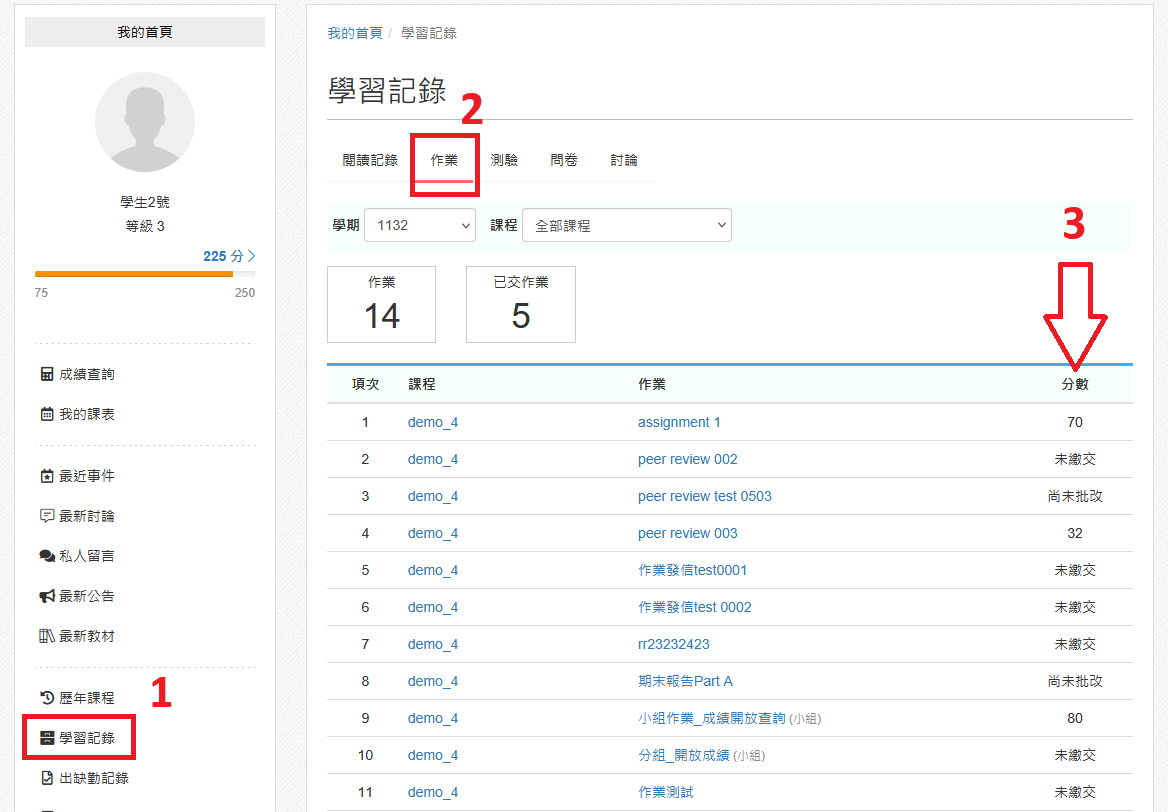The image size is (1168, 812).
Task: Open the 期末報告Part A assignment link
Action: (x=685, y=681)
